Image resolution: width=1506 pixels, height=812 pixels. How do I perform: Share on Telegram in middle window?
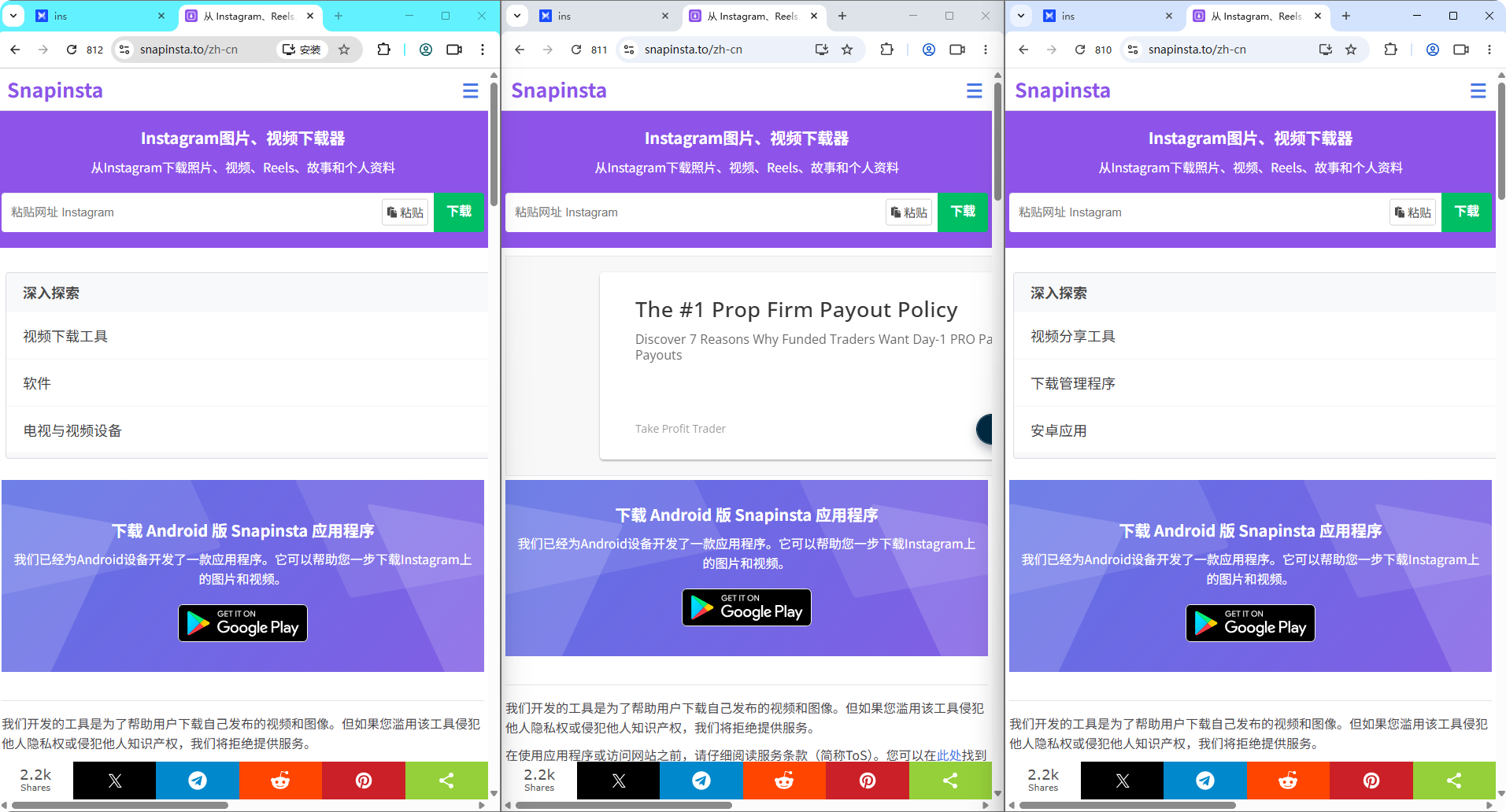pyautogui.click(x=701, y=781)
